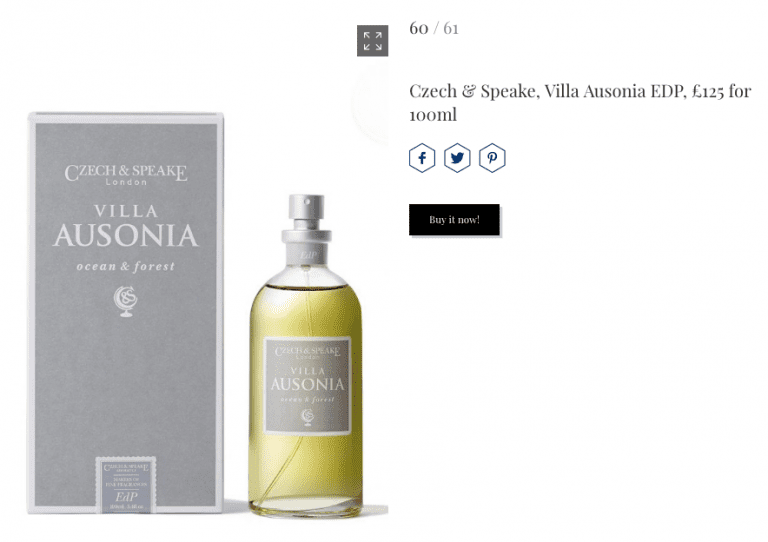
Task: Share this product on Facebook
Action: (x=422, y=158)
